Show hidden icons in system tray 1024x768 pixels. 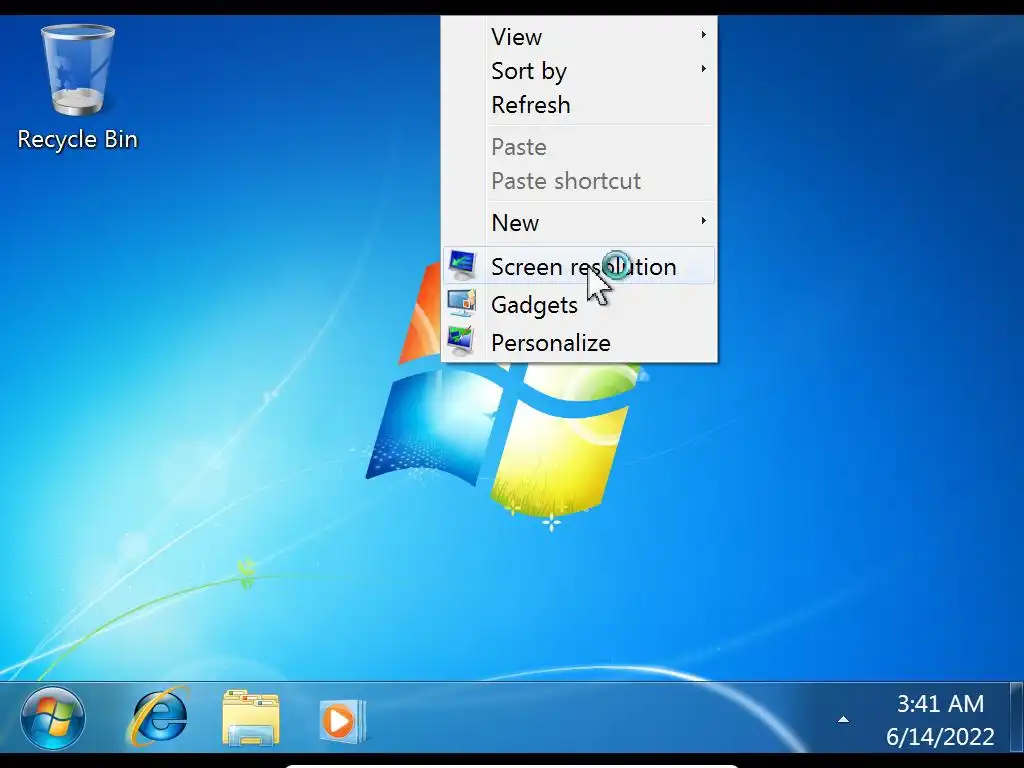point(843,720)
